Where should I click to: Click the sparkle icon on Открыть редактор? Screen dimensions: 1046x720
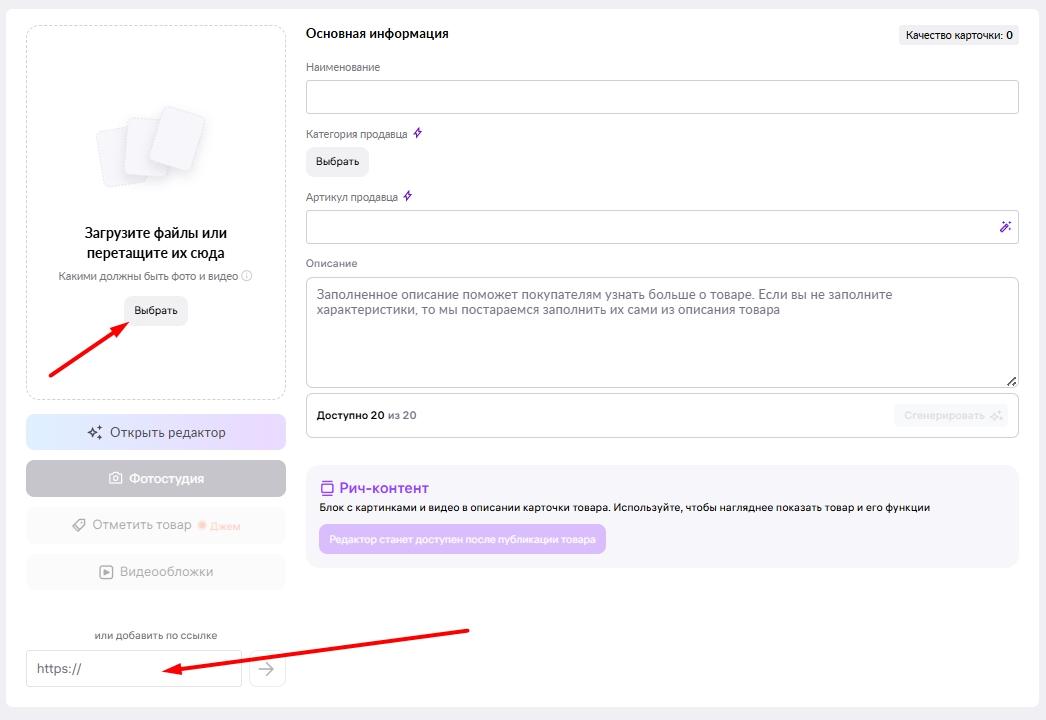pyautogui.click(x=95, y=433)
